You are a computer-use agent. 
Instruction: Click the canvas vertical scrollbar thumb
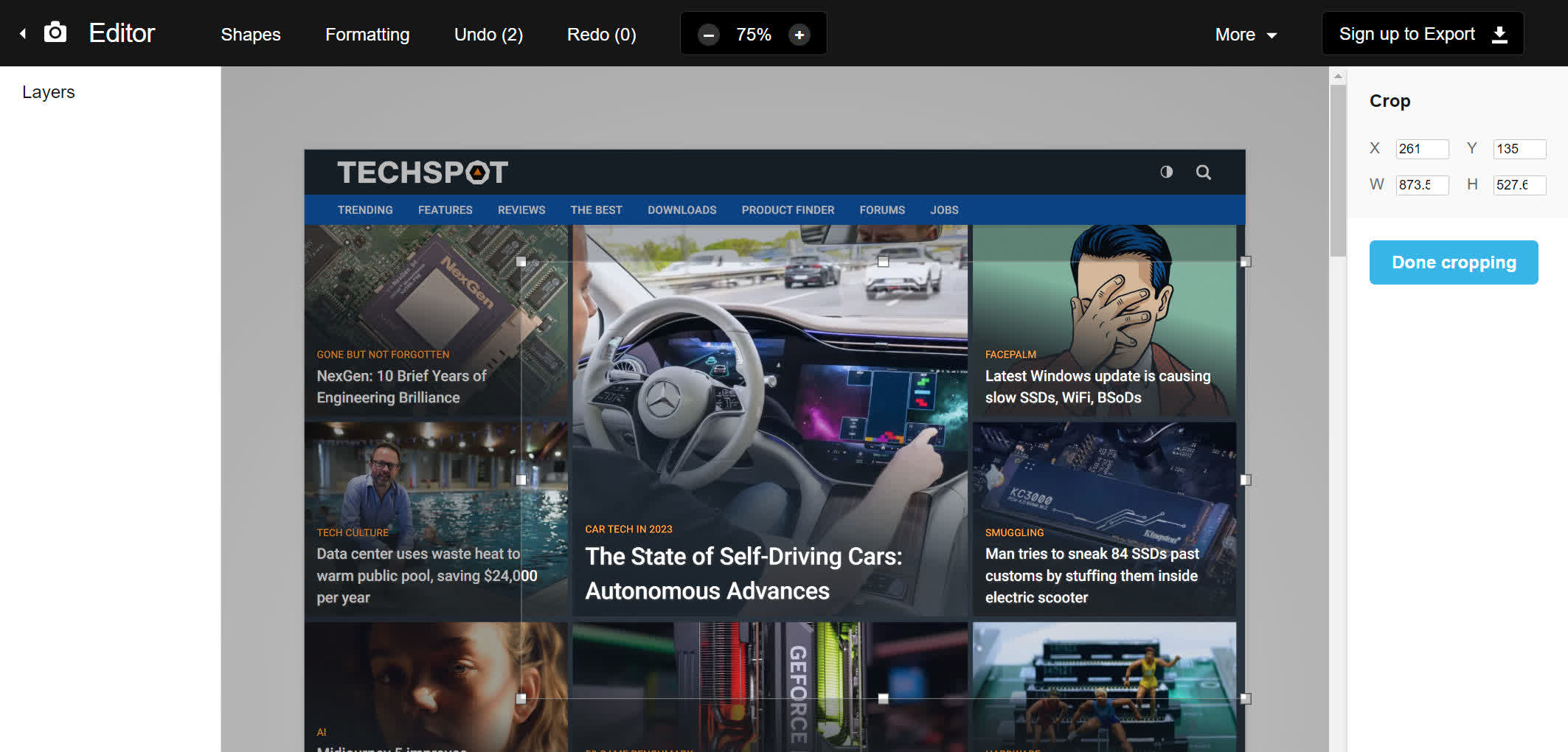coord(1338,170)
